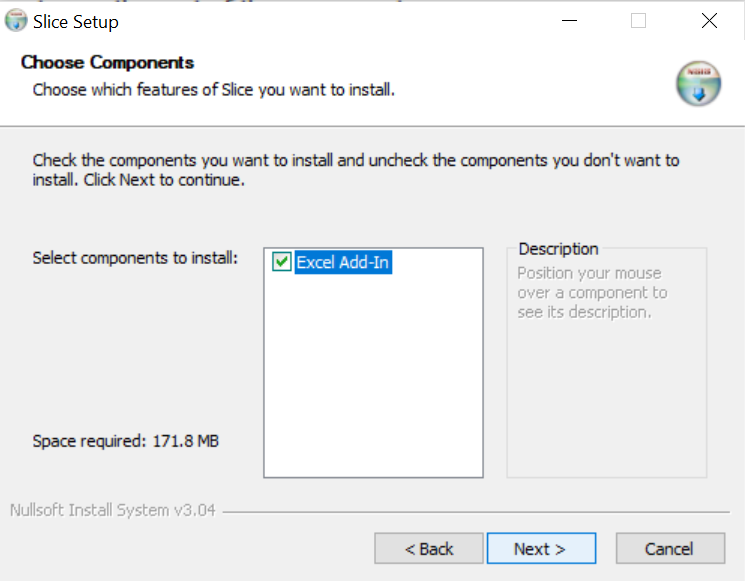Viewport: 745px width, 581px height.
Task: Click the Choose Components heading
Action: coord(107,63)
